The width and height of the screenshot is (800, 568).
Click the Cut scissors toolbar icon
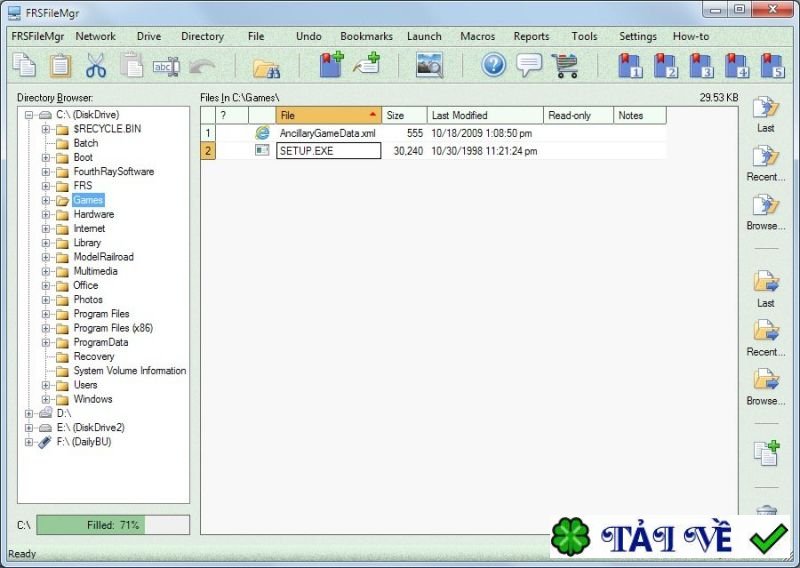pyautogui.click(x=96, y=65)
